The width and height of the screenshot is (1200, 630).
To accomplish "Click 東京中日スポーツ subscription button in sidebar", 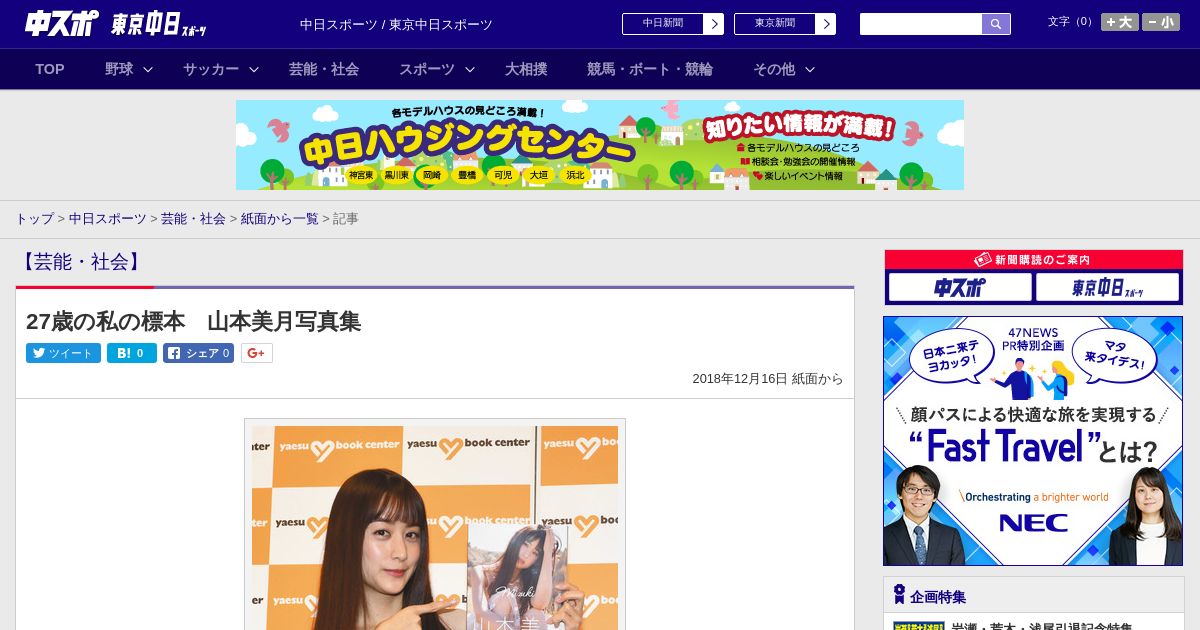I will click(x=1107, y=288).
